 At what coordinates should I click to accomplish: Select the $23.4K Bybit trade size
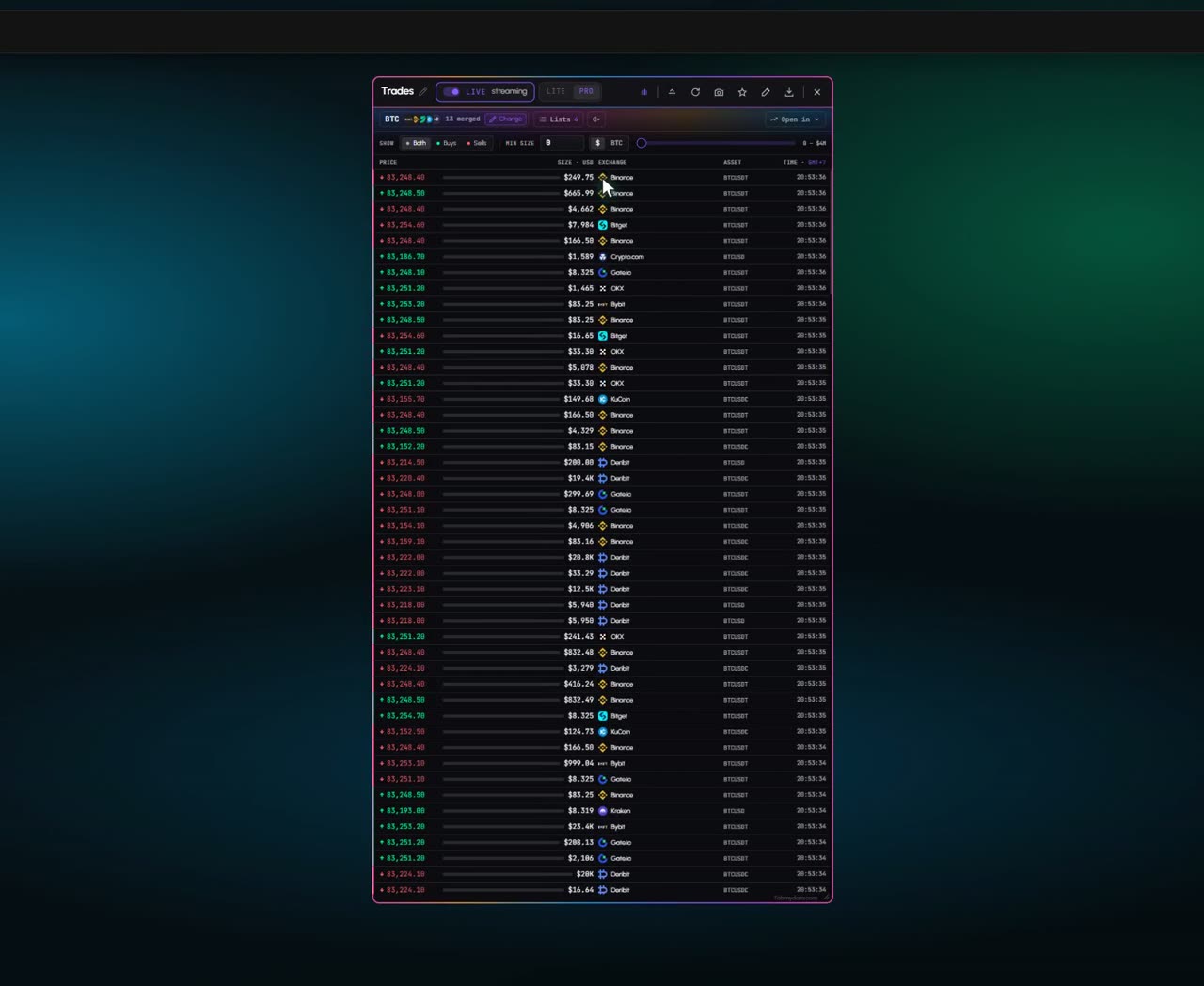[x=580, y=827]
